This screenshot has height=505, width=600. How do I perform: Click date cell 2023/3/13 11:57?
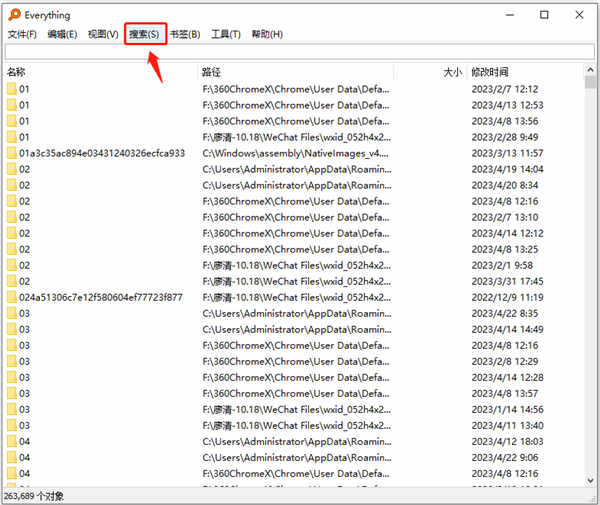pyautogui.click(x=507, y=153)
